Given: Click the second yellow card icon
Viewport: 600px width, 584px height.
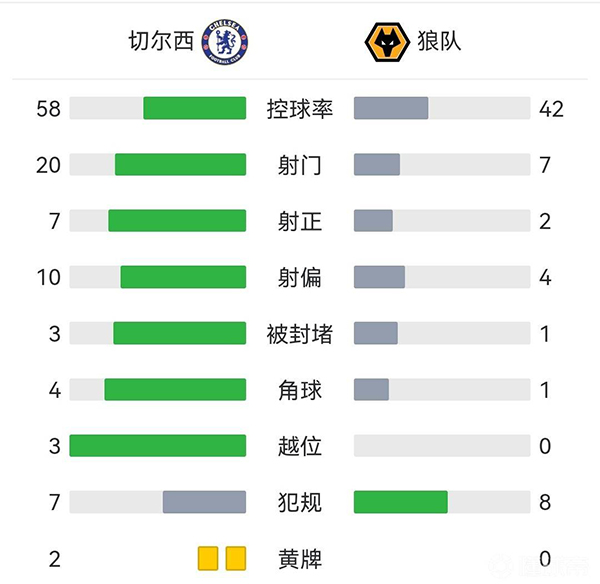Looking at the screenshot, I should tap(236, 558).
